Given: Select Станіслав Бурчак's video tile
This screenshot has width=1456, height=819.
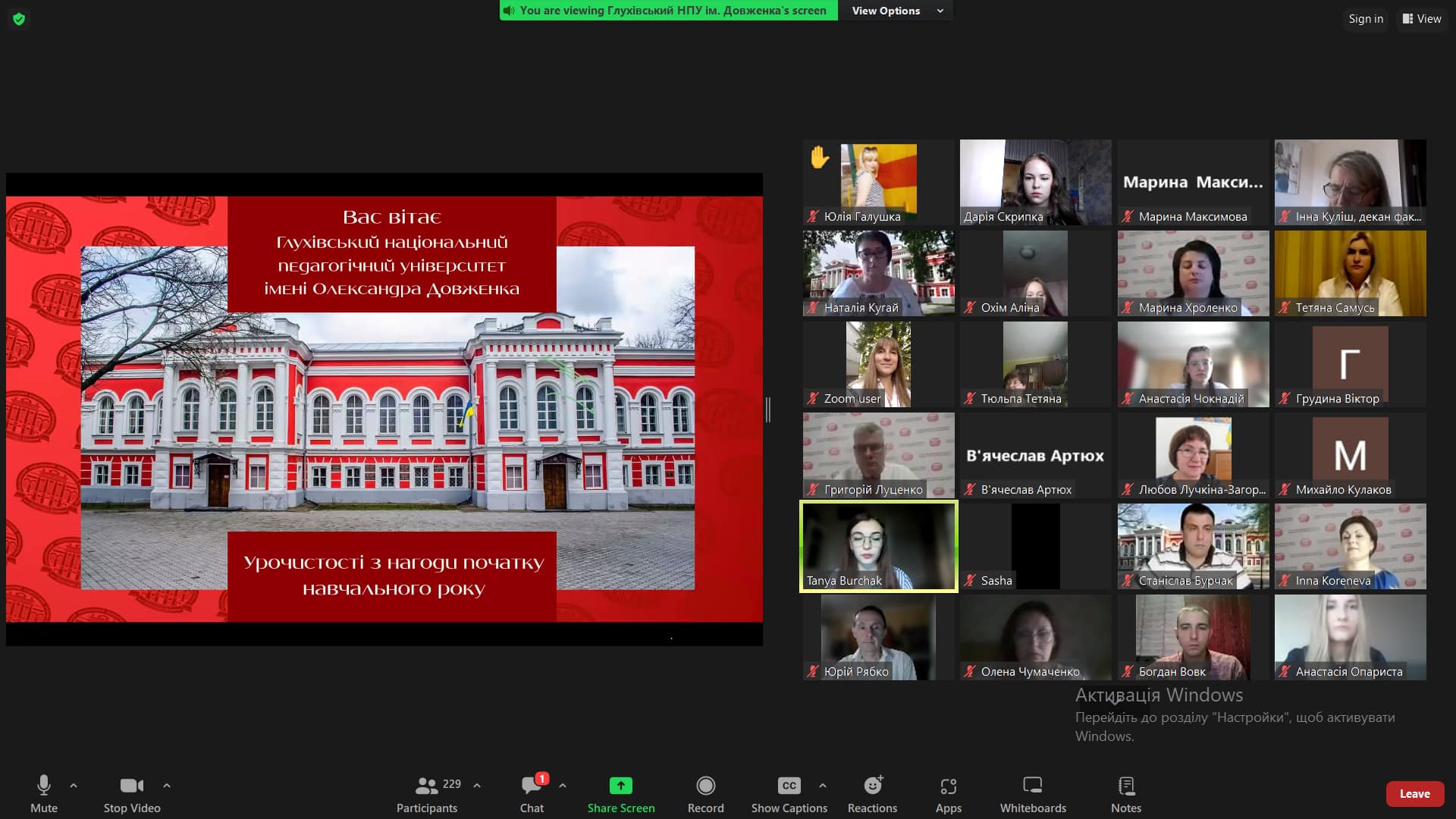Looking at the screenshot, I should [1194, 546].
